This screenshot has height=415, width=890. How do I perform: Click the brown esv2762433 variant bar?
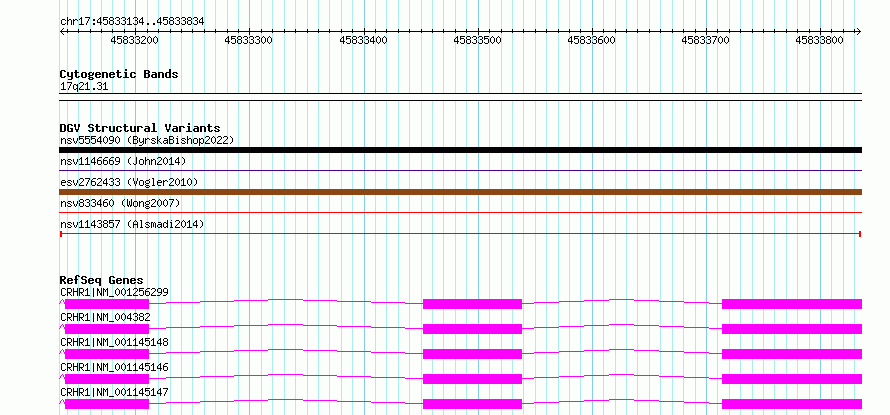(460, 192)
